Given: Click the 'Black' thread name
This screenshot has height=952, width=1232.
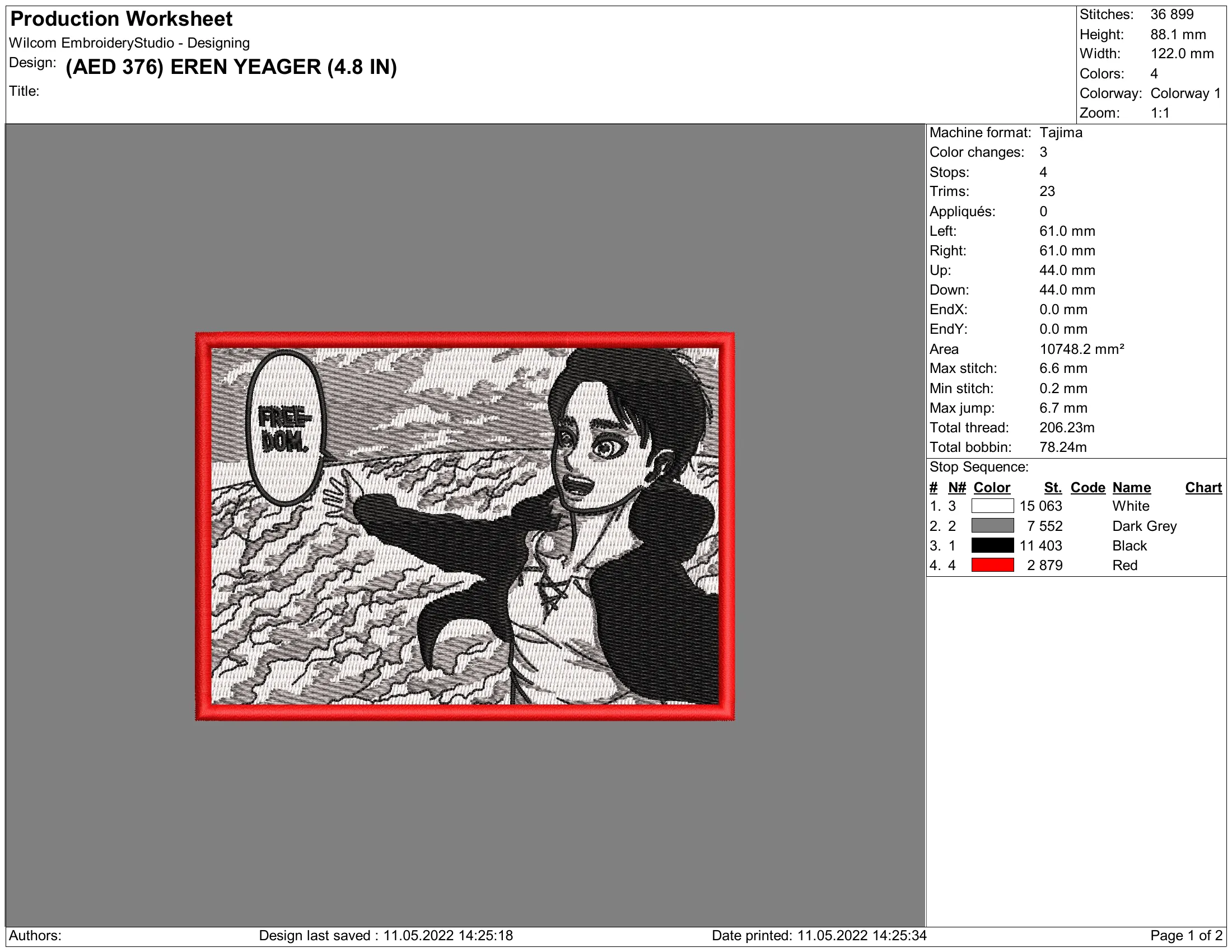Looking at the screenshot, I should 1130,545.
